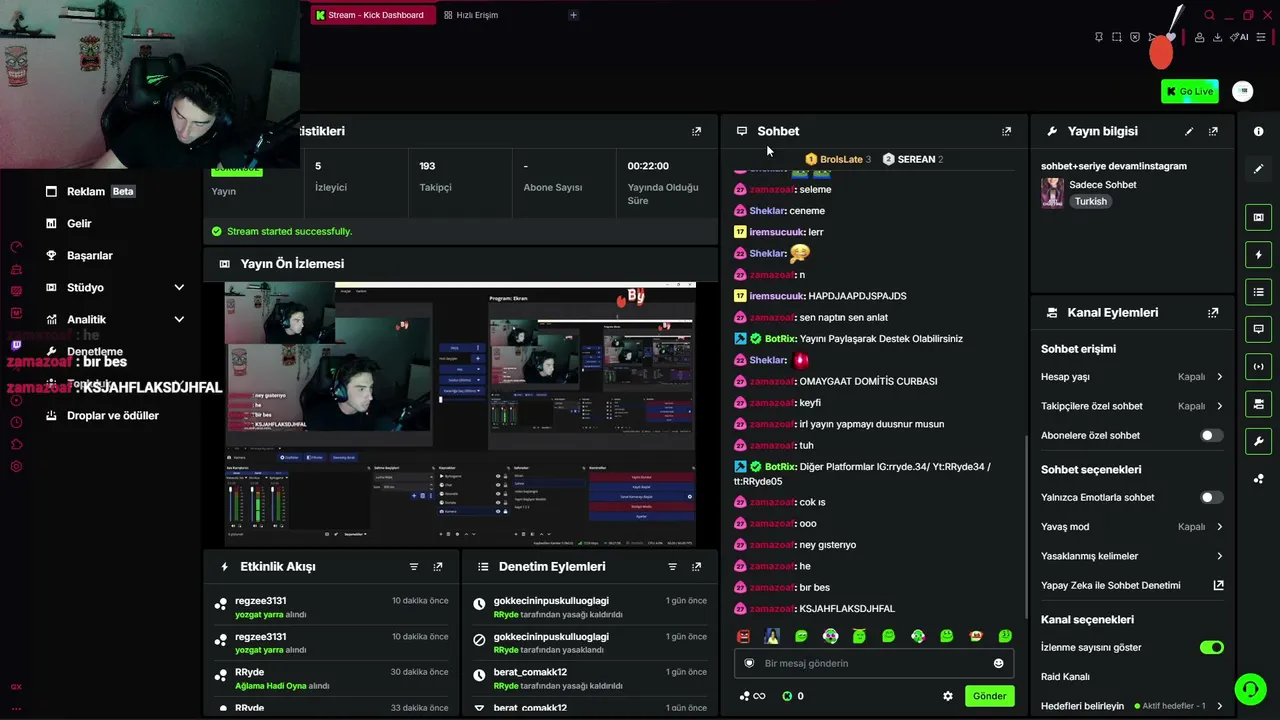Open the profile avatar menu
This screenshot has height=720, width=1280.
[x=1243, y=91]
